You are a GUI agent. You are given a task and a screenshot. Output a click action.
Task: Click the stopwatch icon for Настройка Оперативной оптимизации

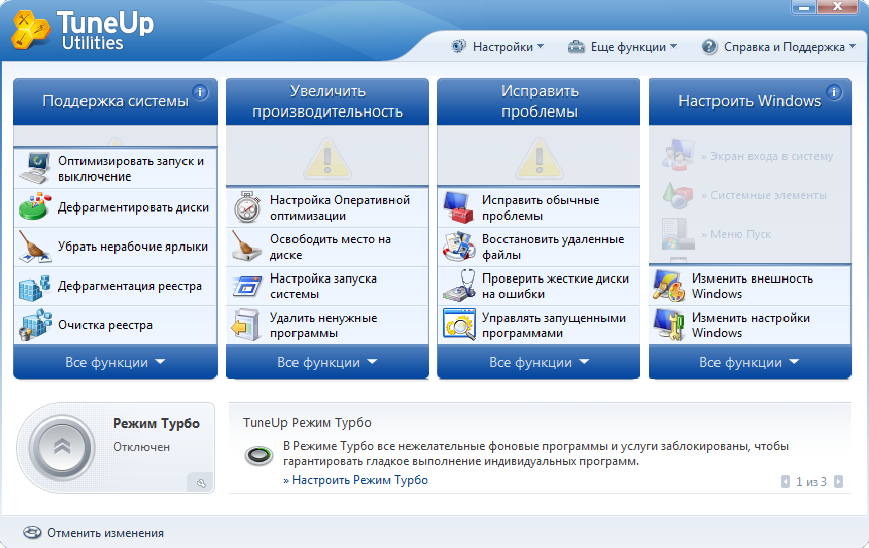[x=247, y=207]
